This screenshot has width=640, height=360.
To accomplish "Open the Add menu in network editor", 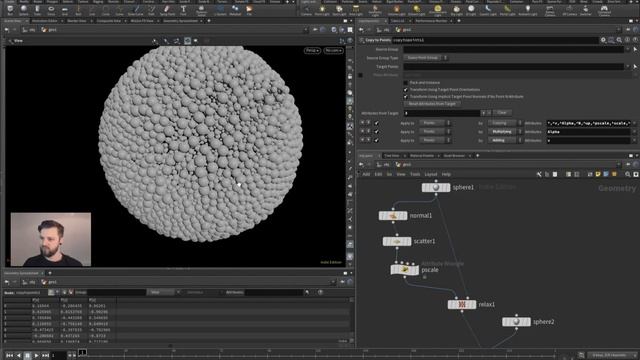I will 366,174.
